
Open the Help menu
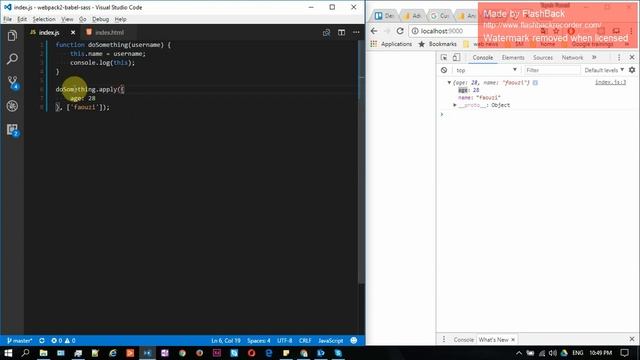click(x=120, y=19)
